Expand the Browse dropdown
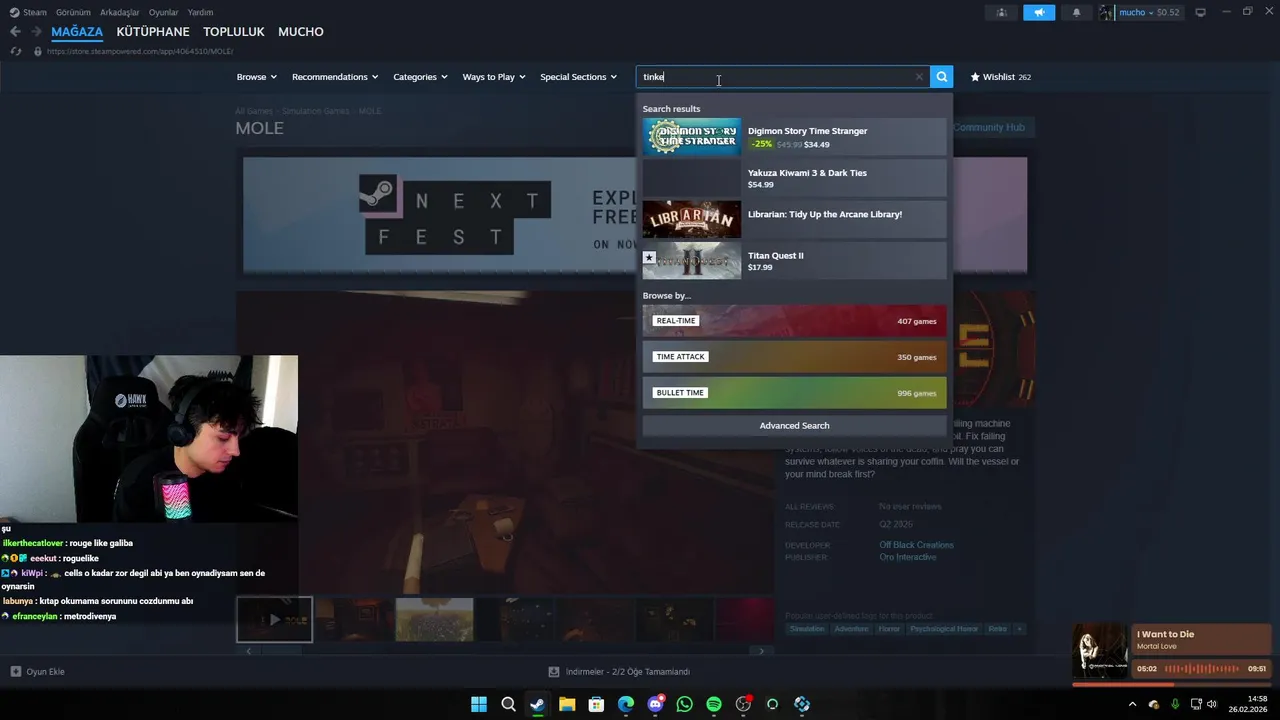Image resolution: width=1280 pixels, height=720 pixels. [255, 77]
